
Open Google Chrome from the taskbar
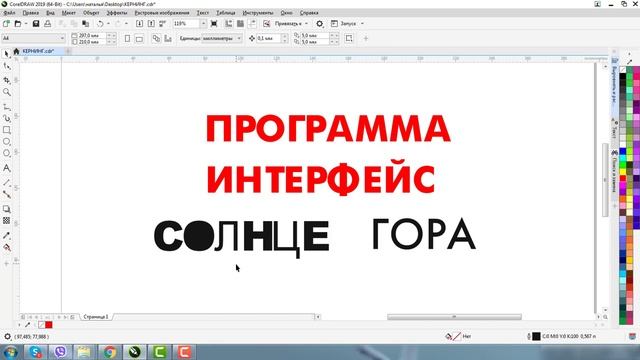coord(109,352)
